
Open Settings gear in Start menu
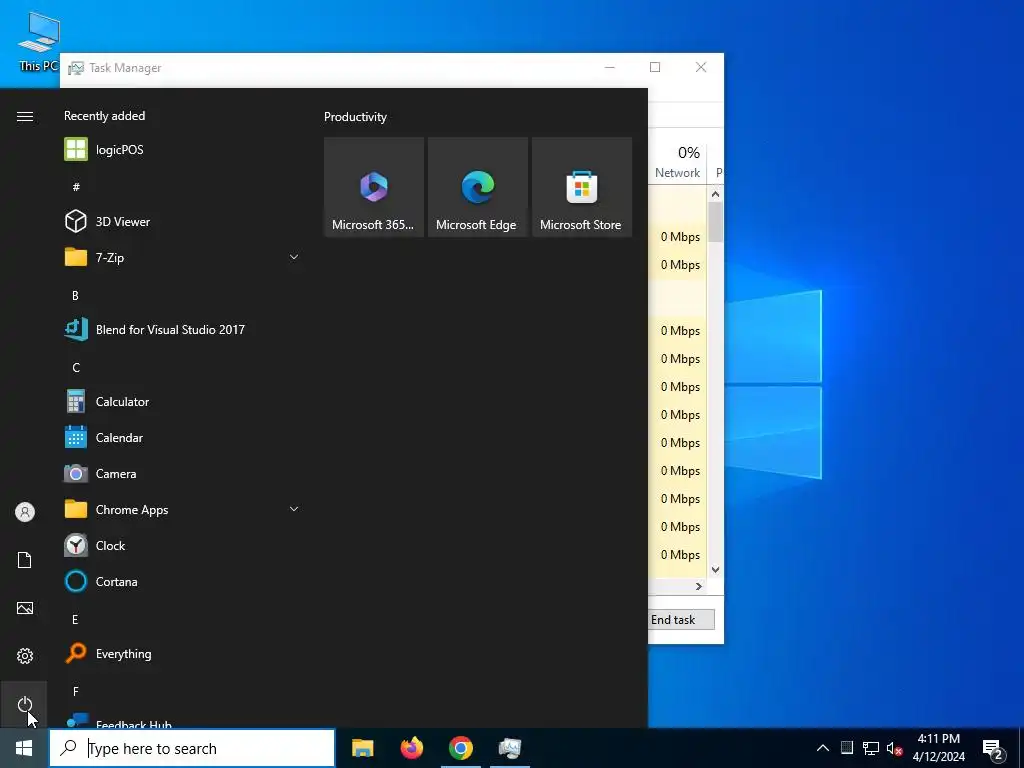(x=25, y=656)
